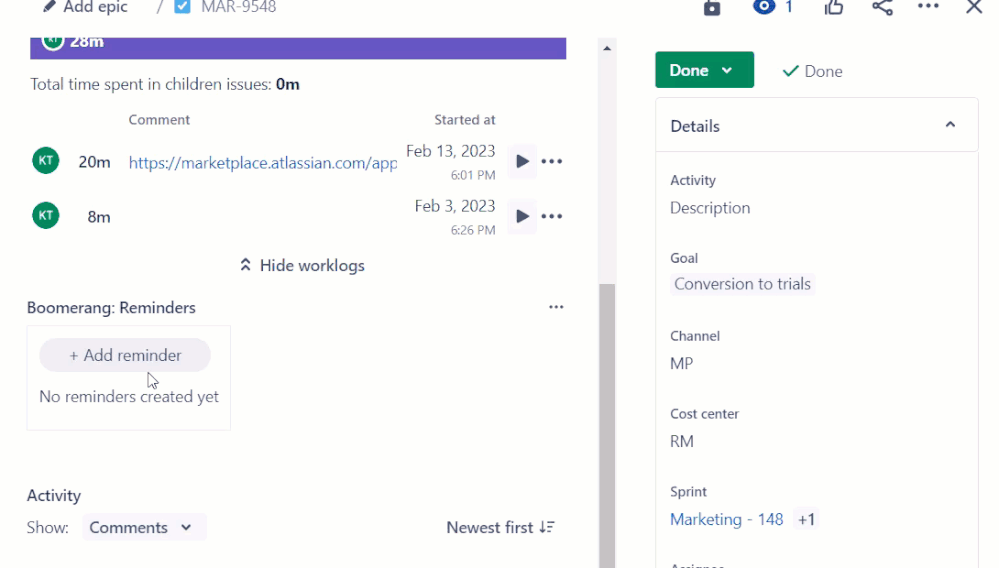Collapse the Details panel chevron
The height and width of the screenshot is (568, 999).
[950, 125]
